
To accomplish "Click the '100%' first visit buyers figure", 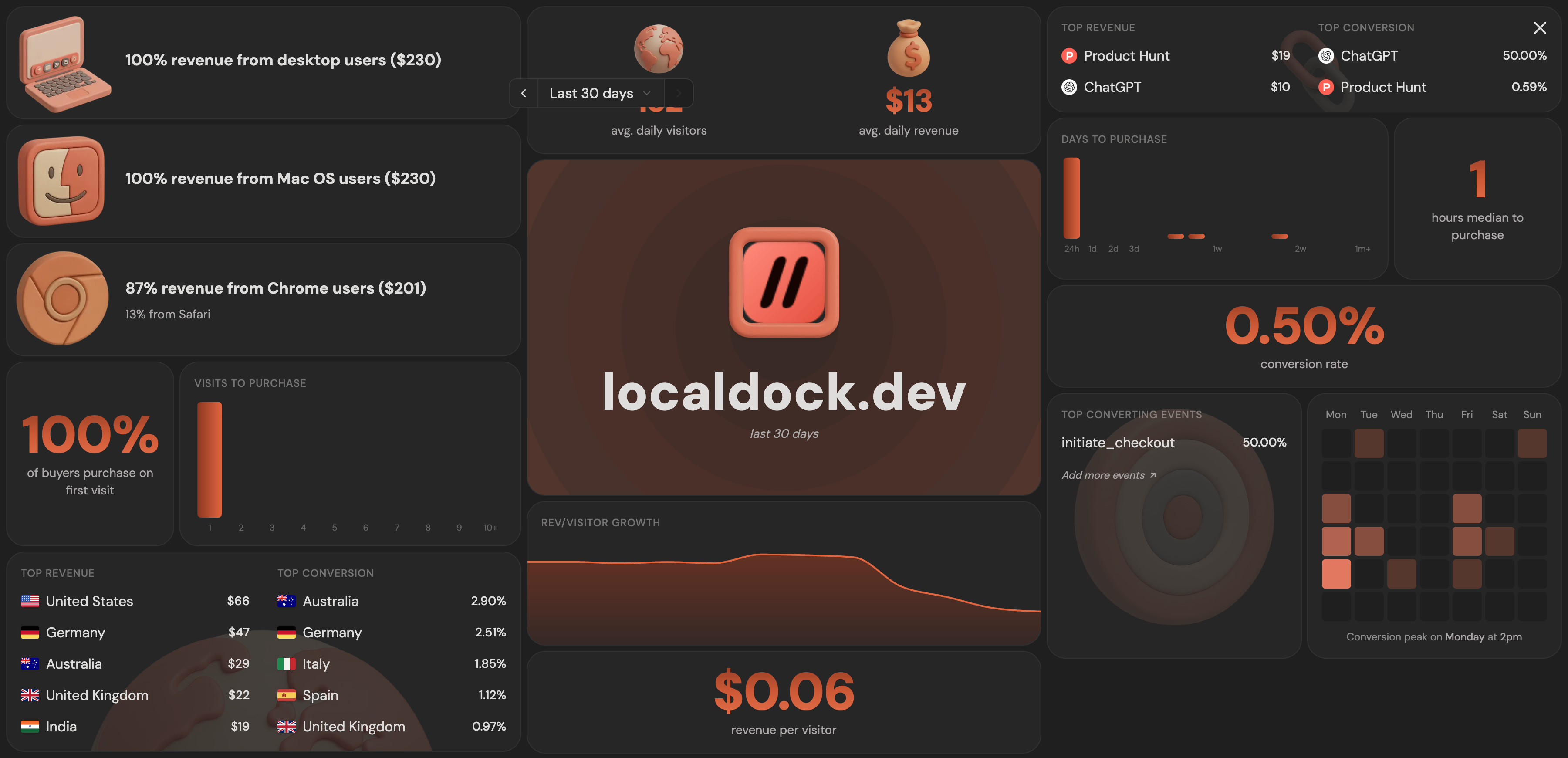I will pyautogui.click(x=90, y=435).
